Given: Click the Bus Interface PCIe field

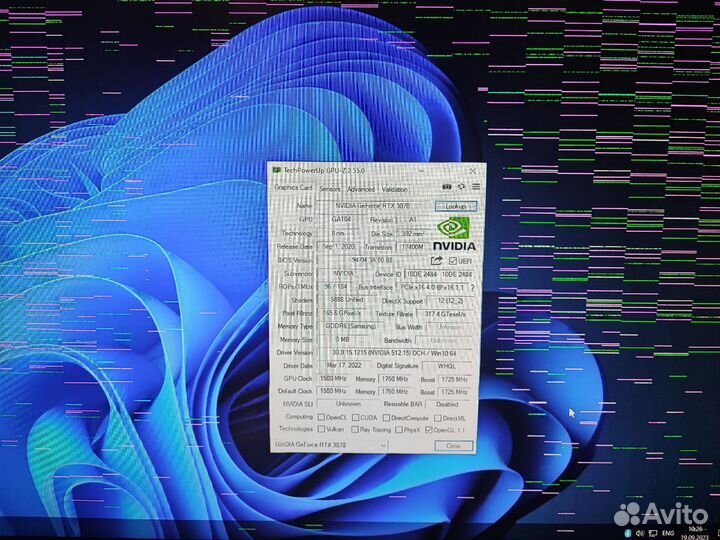Looking at the screenshot, I should pos(433,287).
